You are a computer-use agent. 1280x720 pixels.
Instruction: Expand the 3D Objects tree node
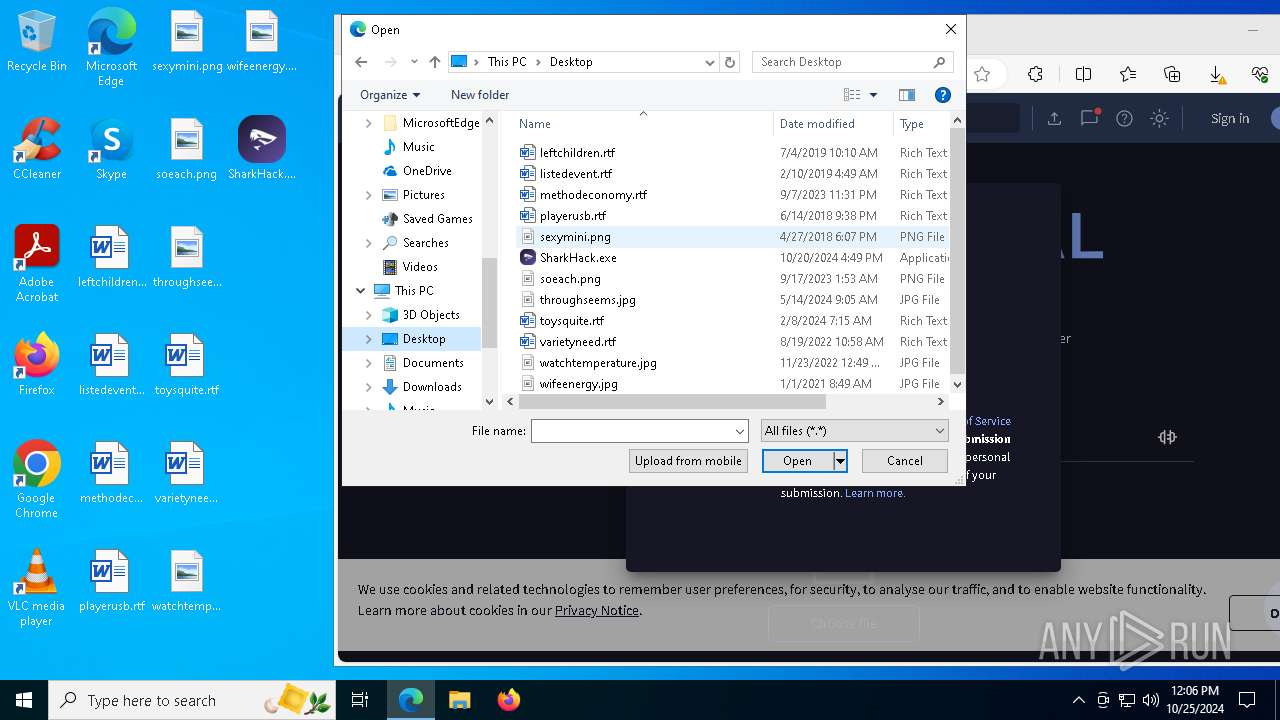(369, 315)
